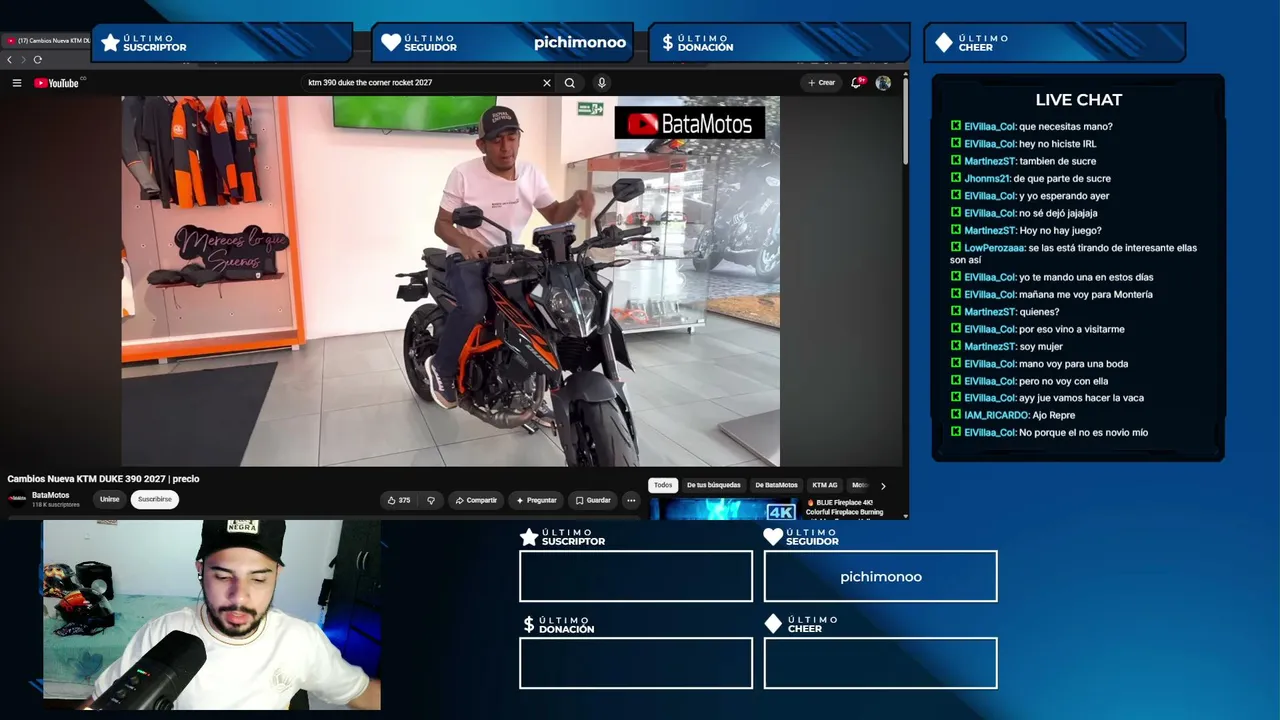Open the YouTube hamburger guide menu
The image size is (1280, 720).
point(17,83)
